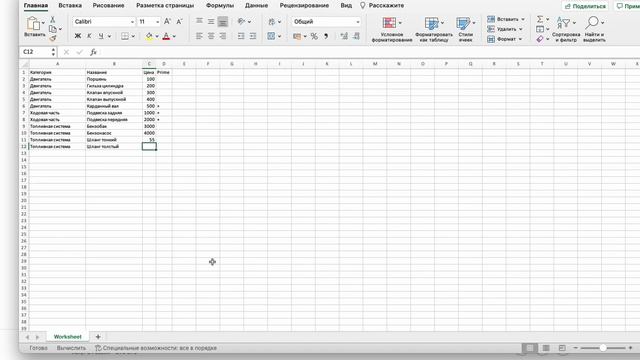The height and width of the screenshot is (360, 640).
Task: Expand font color dropdown arrow
Action: point(174,36)
